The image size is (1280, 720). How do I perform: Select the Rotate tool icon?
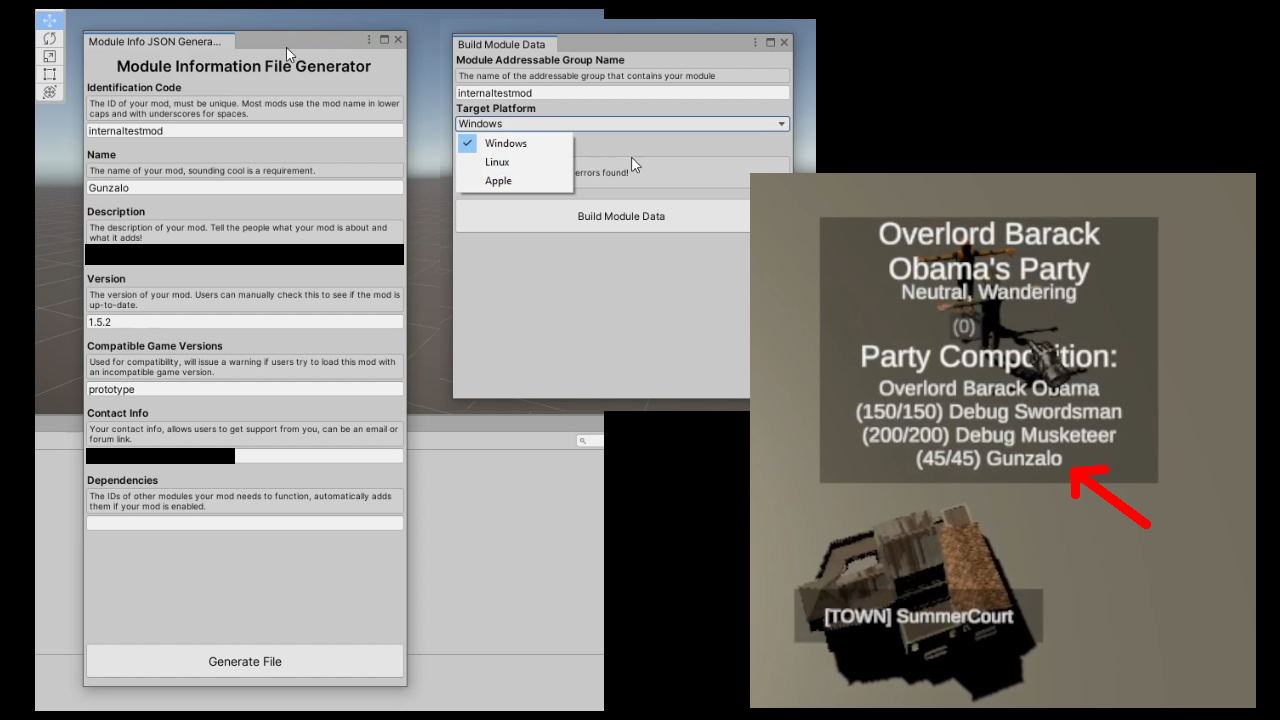(50, 38)
